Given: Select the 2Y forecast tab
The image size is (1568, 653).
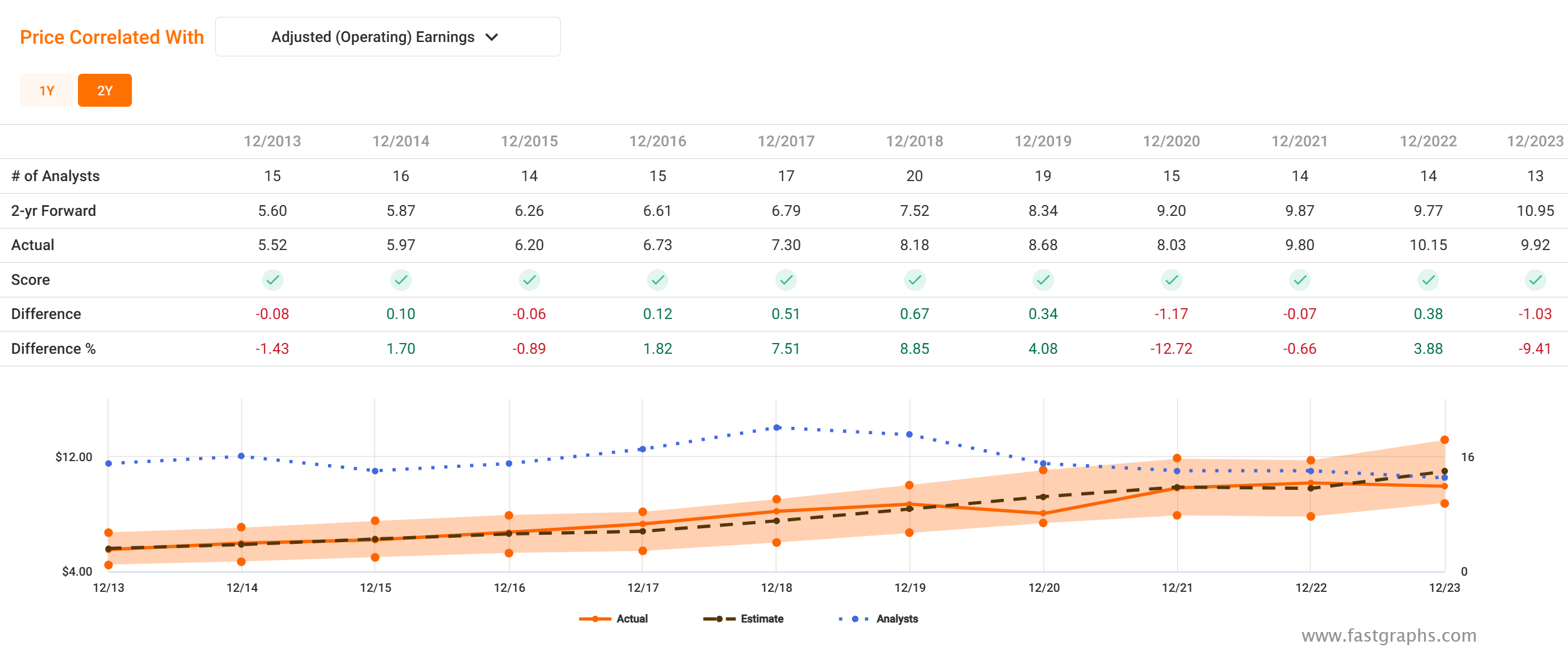Looking at the screenshot, I should coord(105,91).
